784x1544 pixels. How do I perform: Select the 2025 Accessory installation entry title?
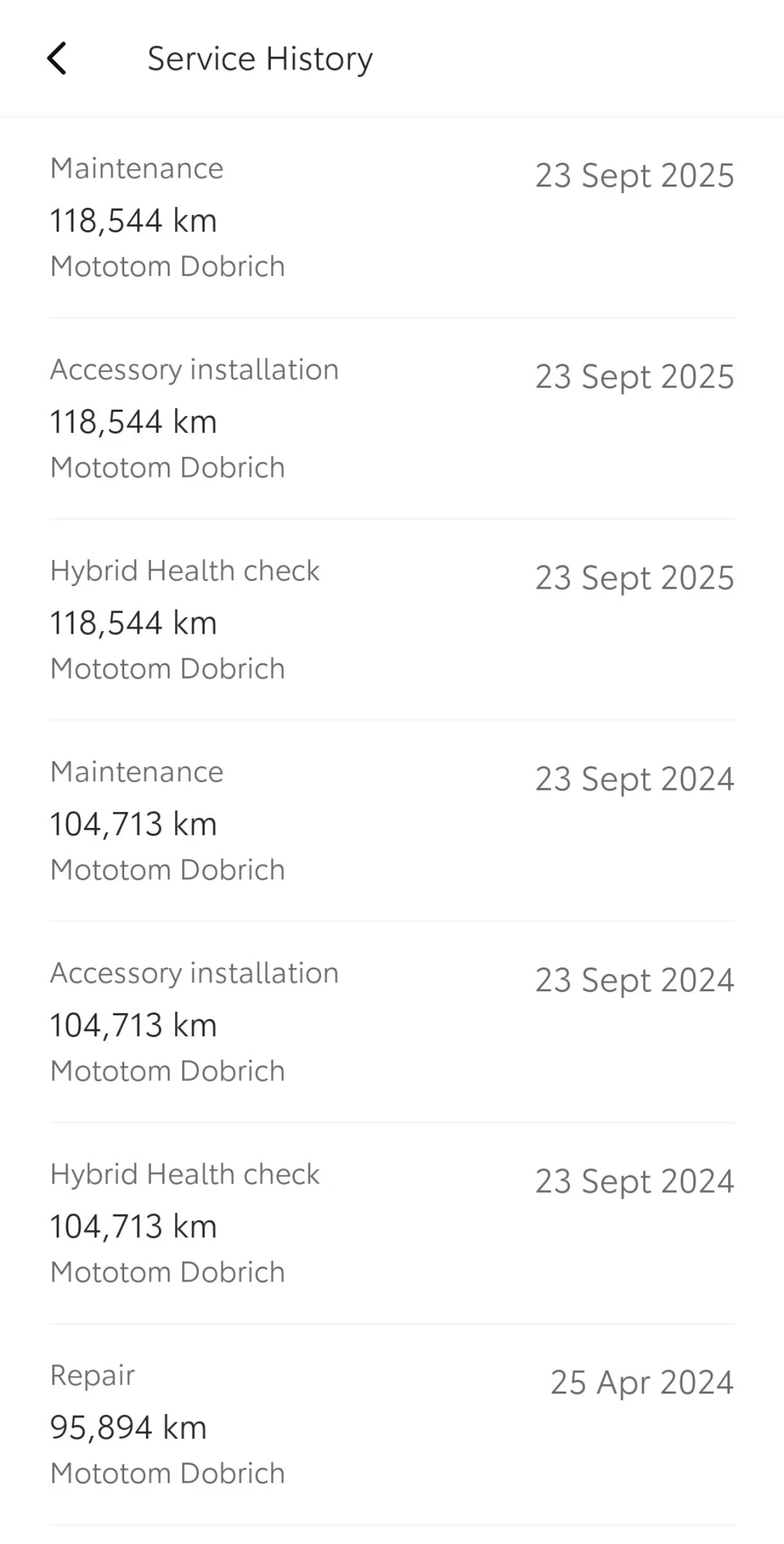(x=194, y=370)
